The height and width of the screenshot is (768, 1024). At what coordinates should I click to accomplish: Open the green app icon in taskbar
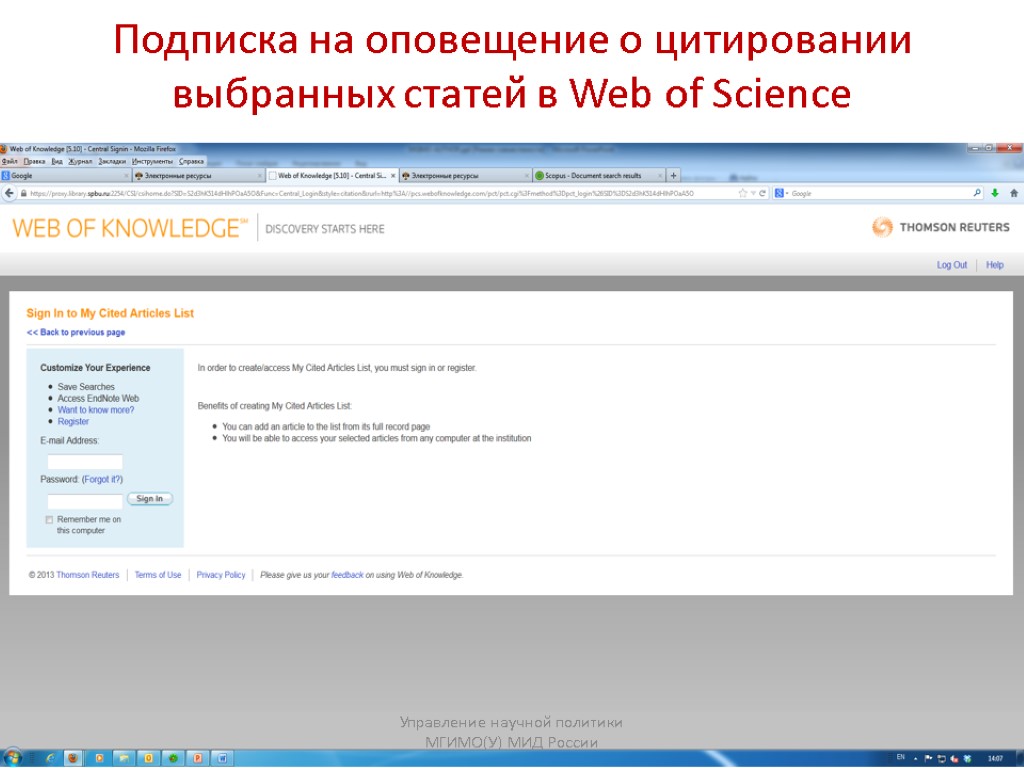click(x=173, y=758)
